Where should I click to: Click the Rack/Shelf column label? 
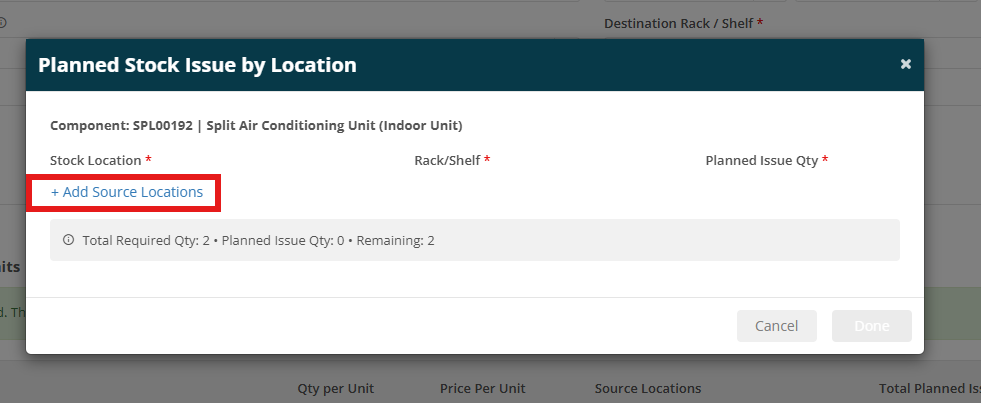tap(447, 160)
